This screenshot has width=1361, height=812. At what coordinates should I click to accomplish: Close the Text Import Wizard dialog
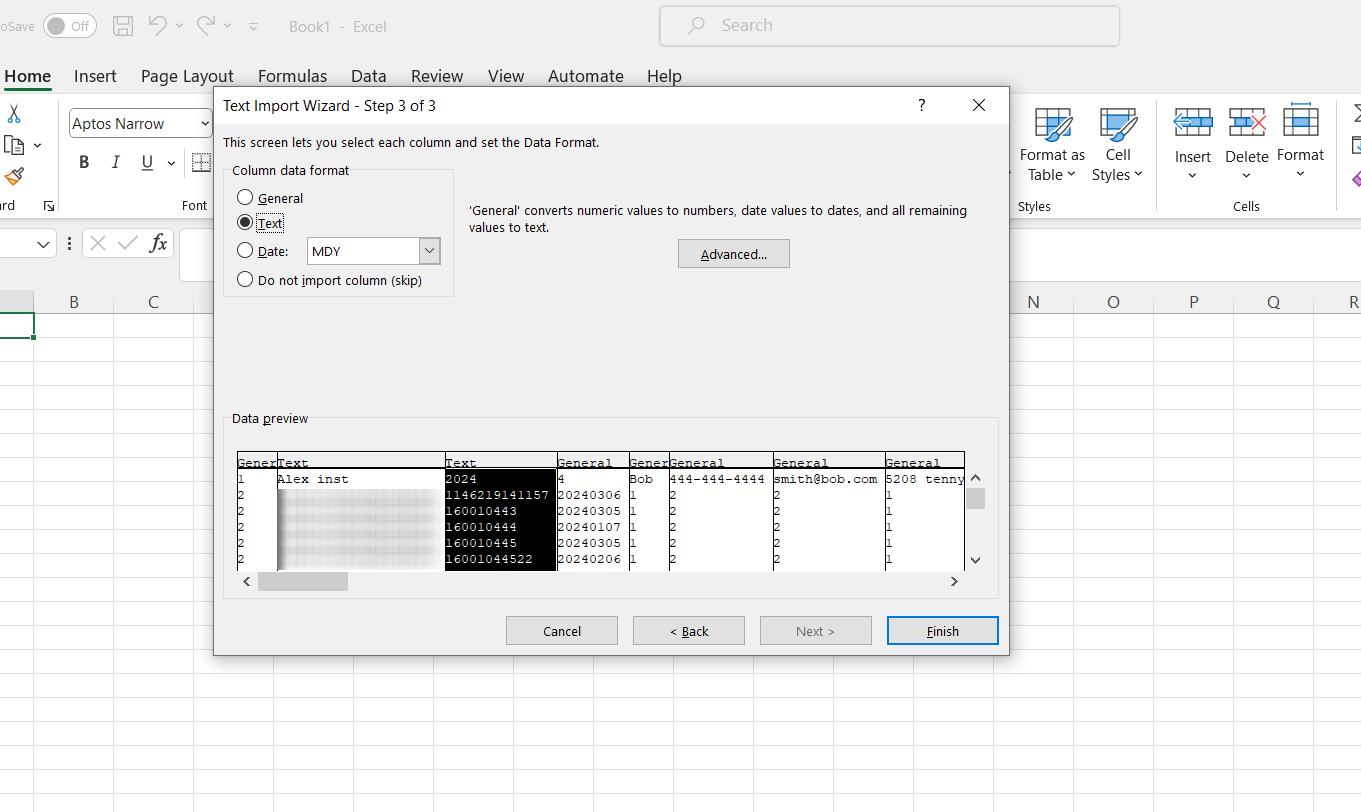click(979, 105)
